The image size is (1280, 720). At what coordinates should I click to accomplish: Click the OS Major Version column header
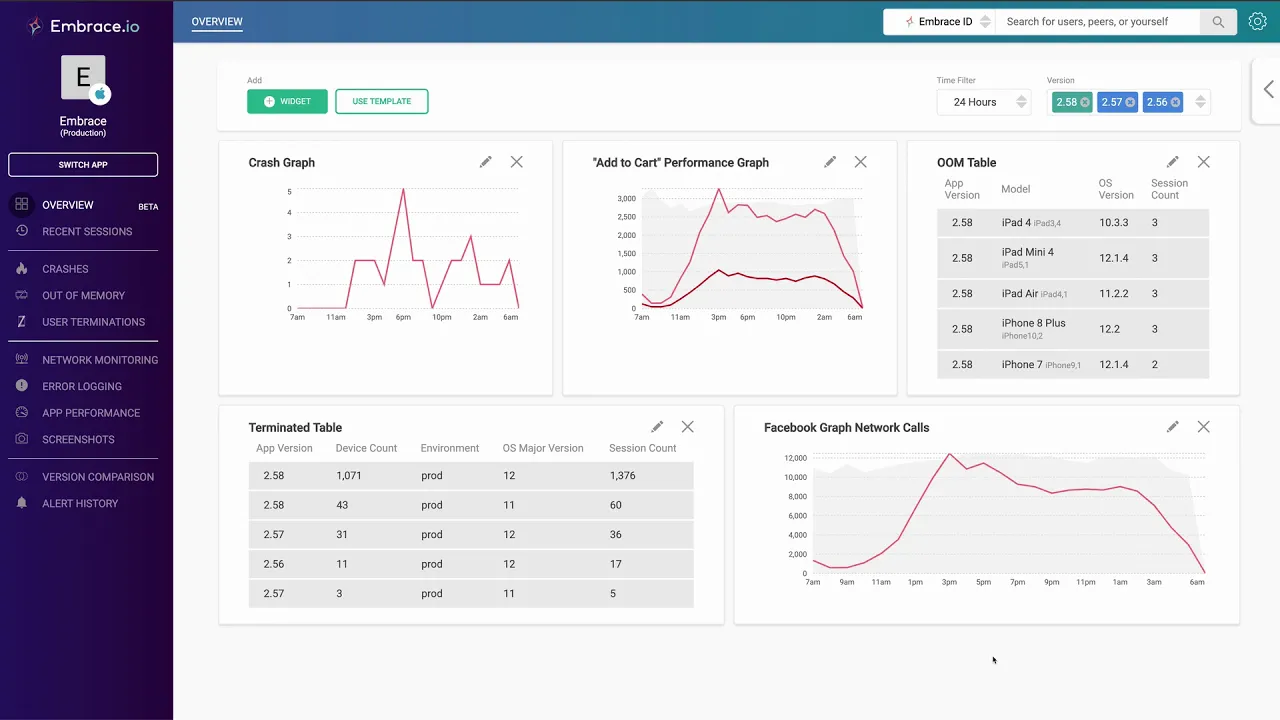(x=543, y=448)
